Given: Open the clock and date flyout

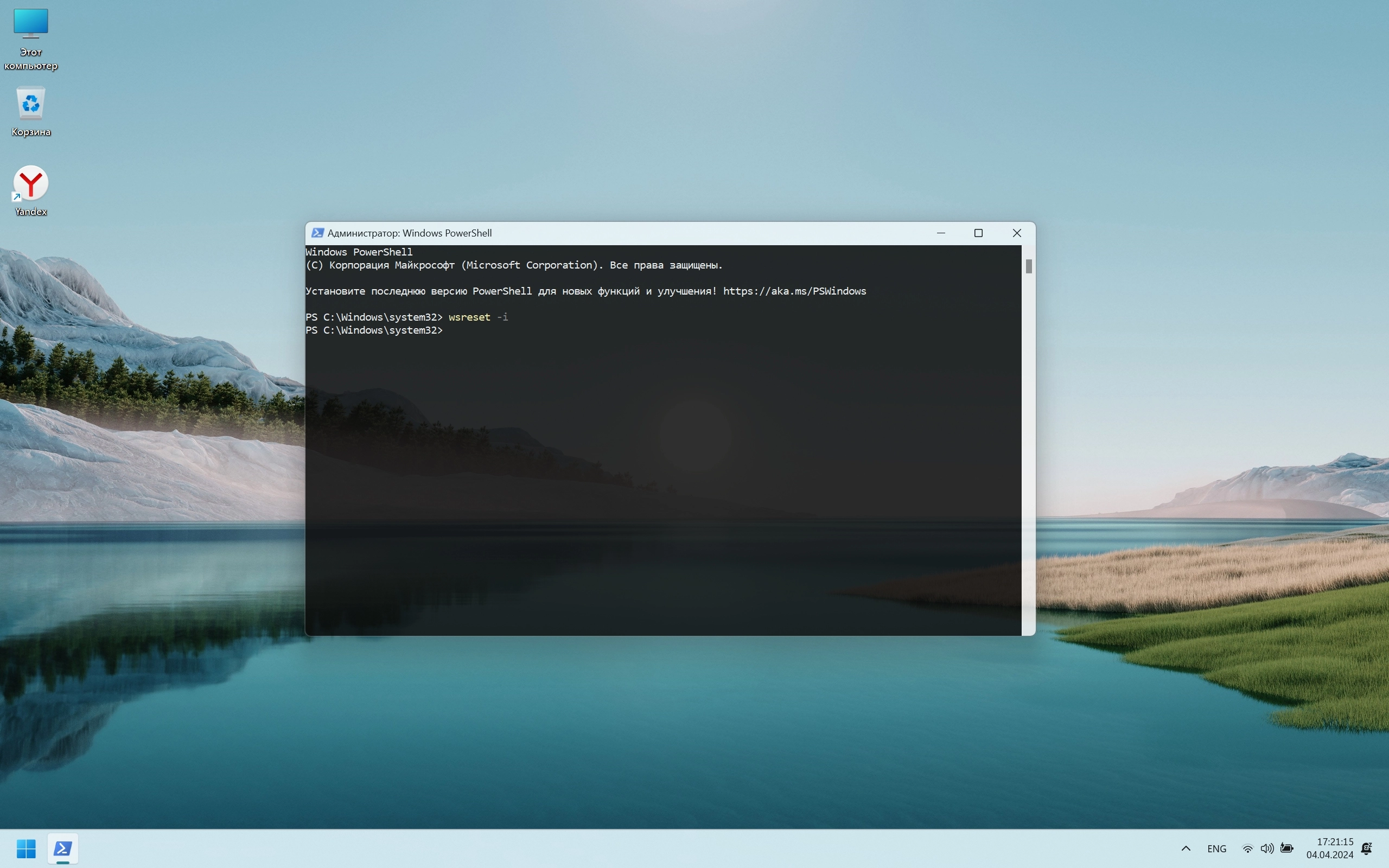Looking at the screenshot, I should (1329, 848).
